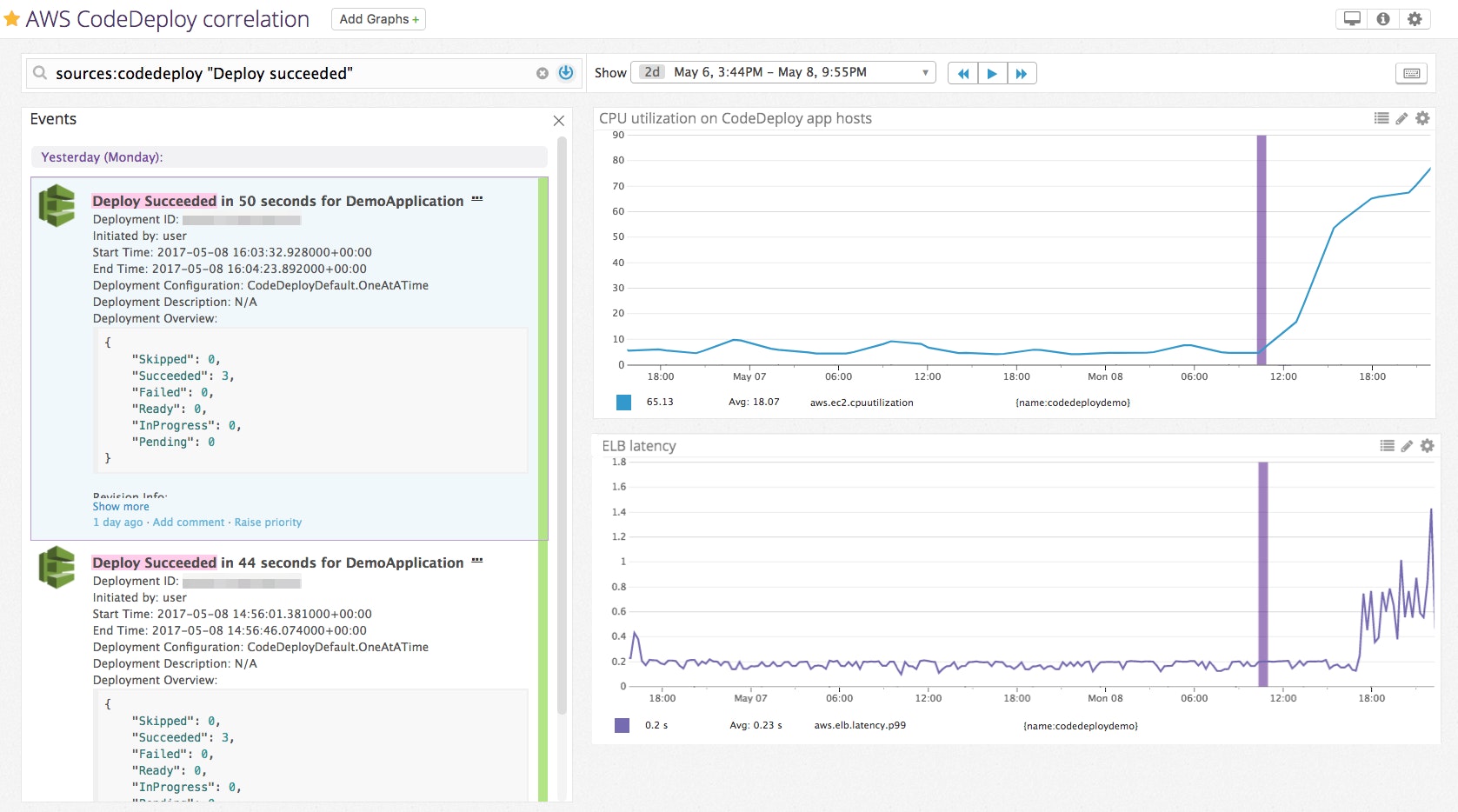Open dashboard settings gear menu

pyautogui.click(x=1415, y=17)
